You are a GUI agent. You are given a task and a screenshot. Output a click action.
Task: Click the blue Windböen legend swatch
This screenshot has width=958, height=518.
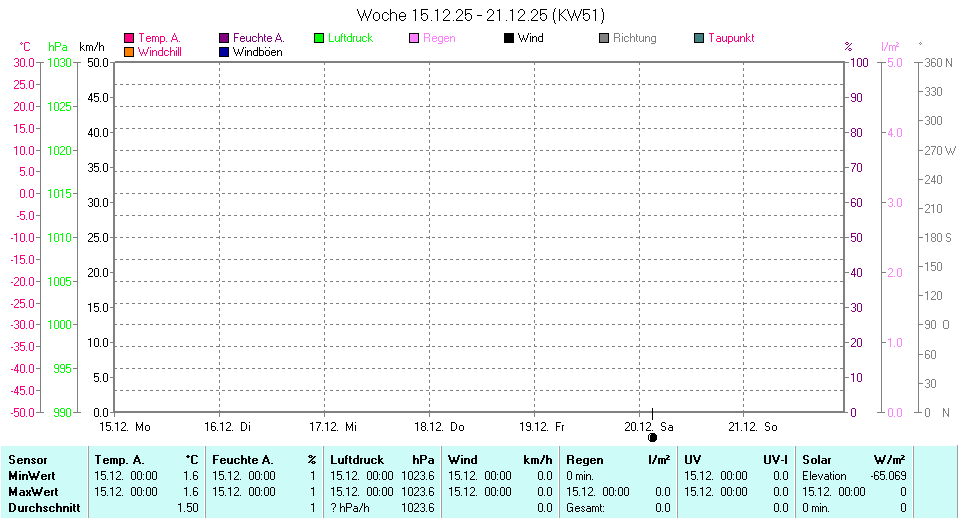(x=224, y=51)
